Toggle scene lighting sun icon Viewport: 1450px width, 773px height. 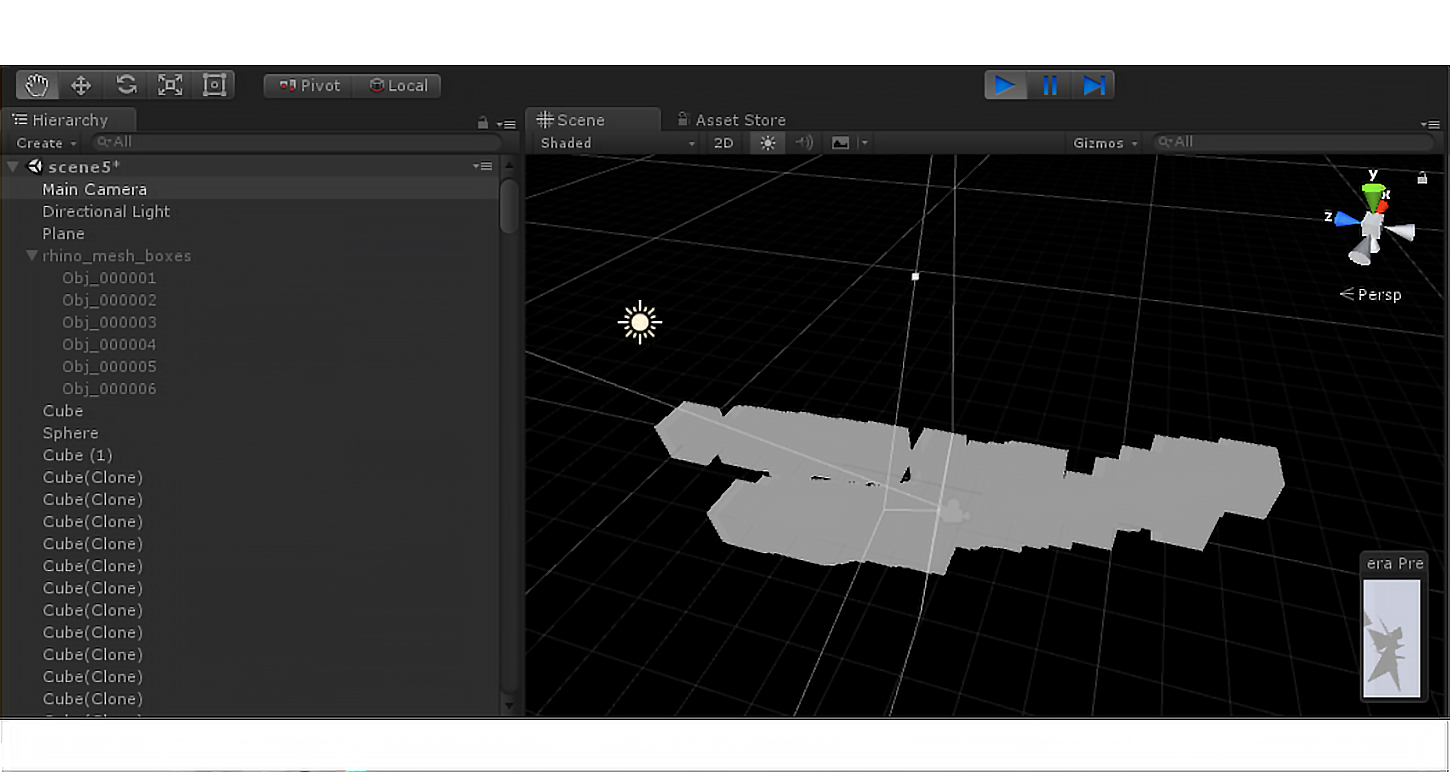point(767,143)
